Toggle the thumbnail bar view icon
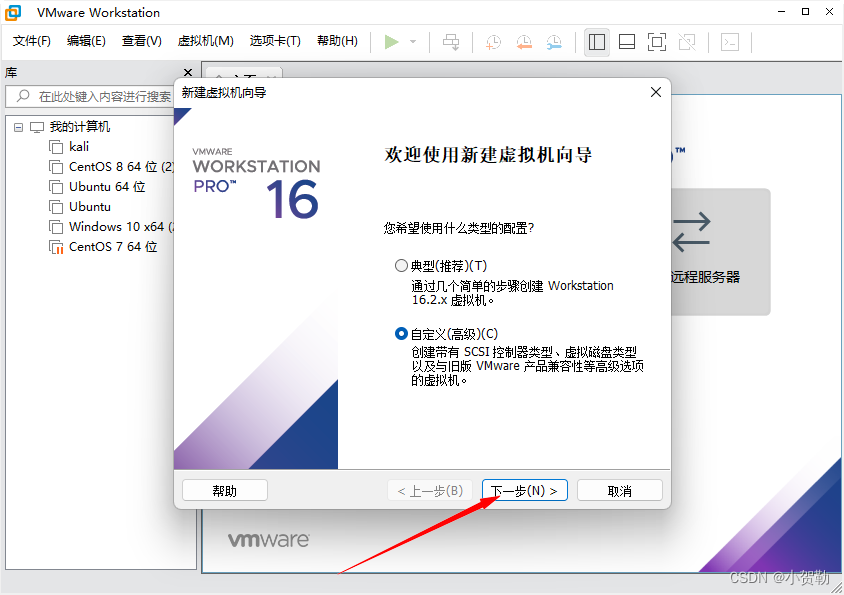Image resolution: width=844 pixels, height=595 pixels. pos(627,41)
